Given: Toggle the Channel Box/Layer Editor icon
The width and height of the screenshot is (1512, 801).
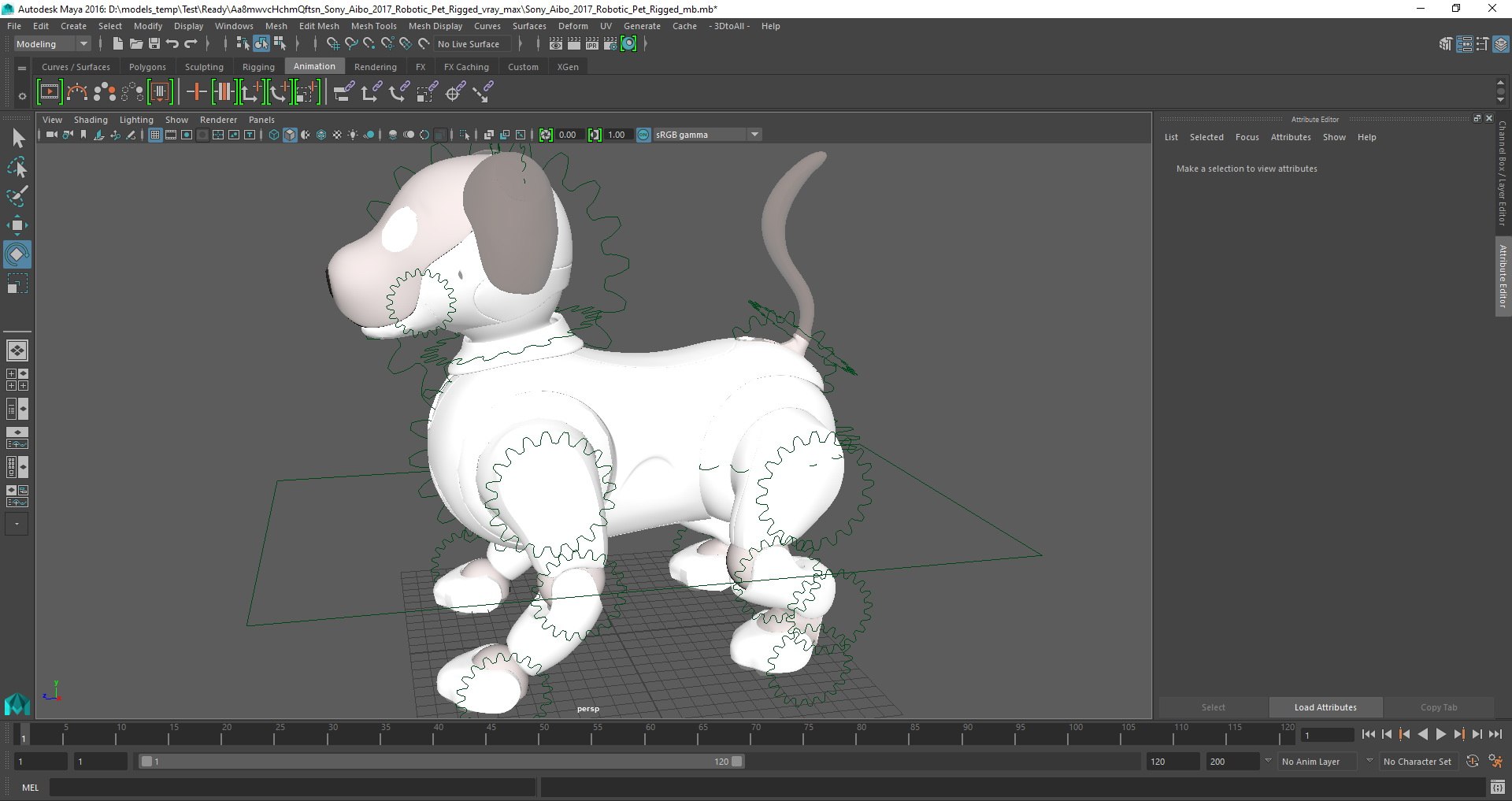Looking at the screenshot, I should point(1500,44).
